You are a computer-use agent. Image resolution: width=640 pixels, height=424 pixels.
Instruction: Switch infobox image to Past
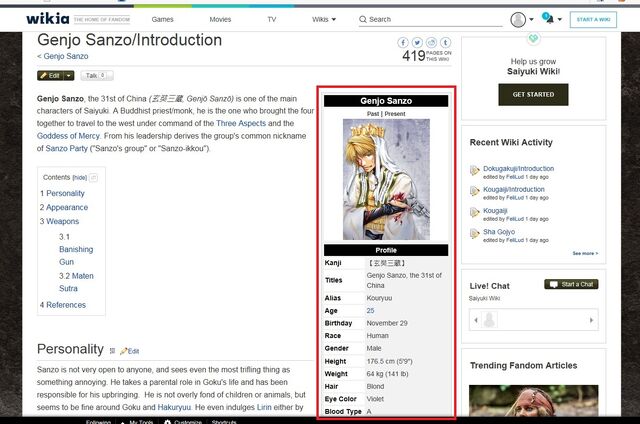coord(373,114)
